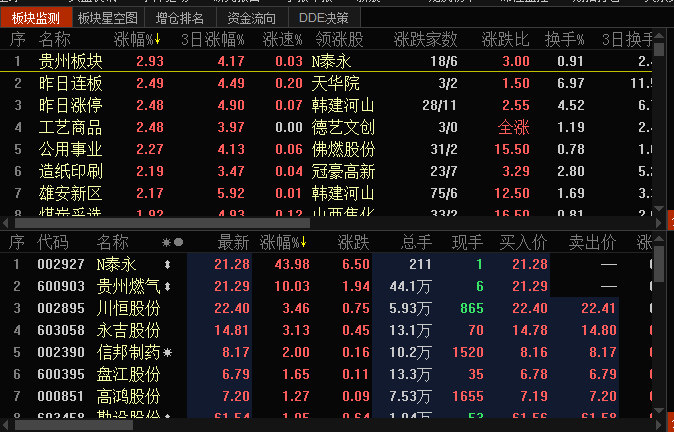Select stock 川恒股份
Viewport: 674px width, 432px height.
point(326,308)
